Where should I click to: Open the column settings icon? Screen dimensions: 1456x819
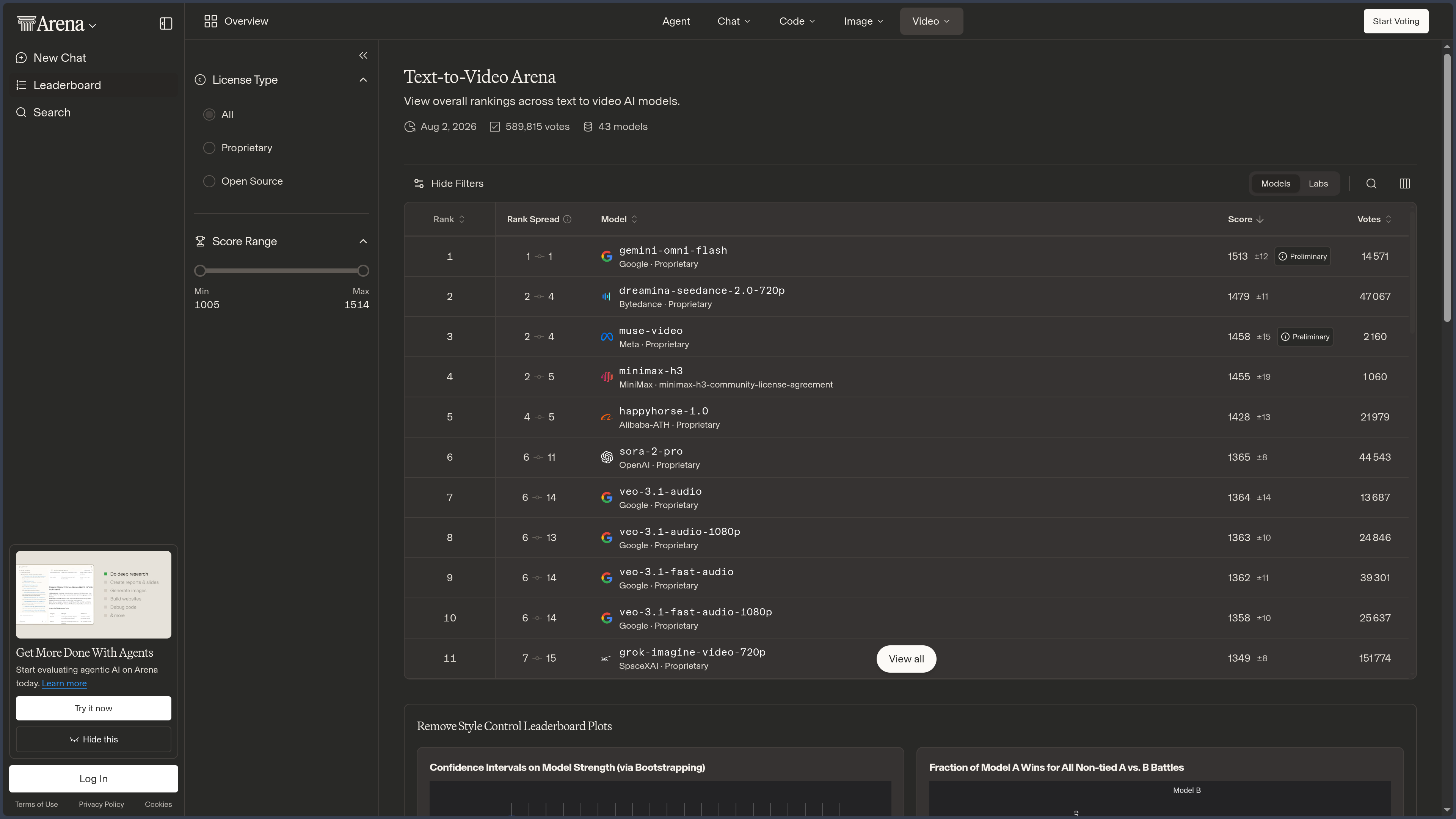pos(1404,183)
